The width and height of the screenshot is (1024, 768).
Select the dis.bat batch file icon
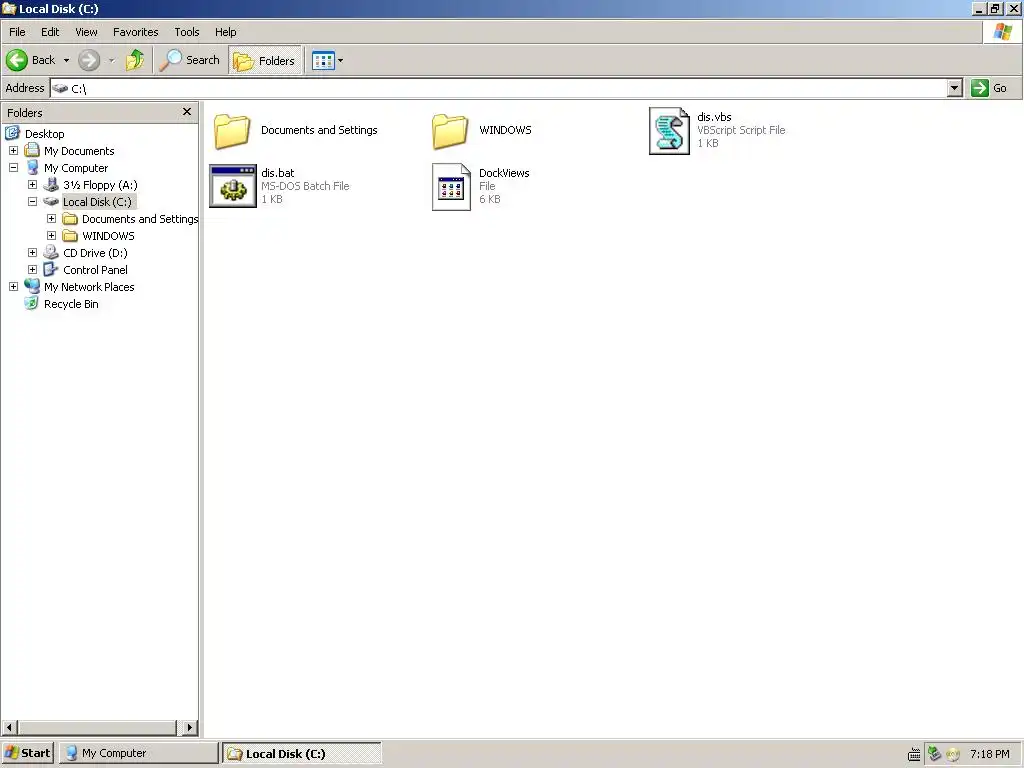pyautogui.click(x=233, y=187)
